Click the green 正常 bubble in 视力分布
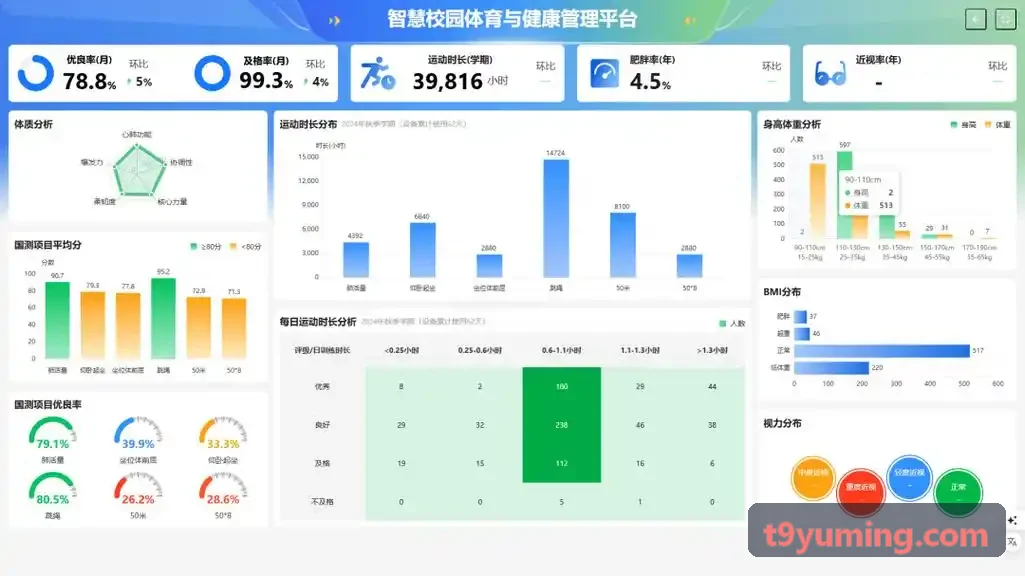The height and width of the screenshot is (576, 1025). 958,491
